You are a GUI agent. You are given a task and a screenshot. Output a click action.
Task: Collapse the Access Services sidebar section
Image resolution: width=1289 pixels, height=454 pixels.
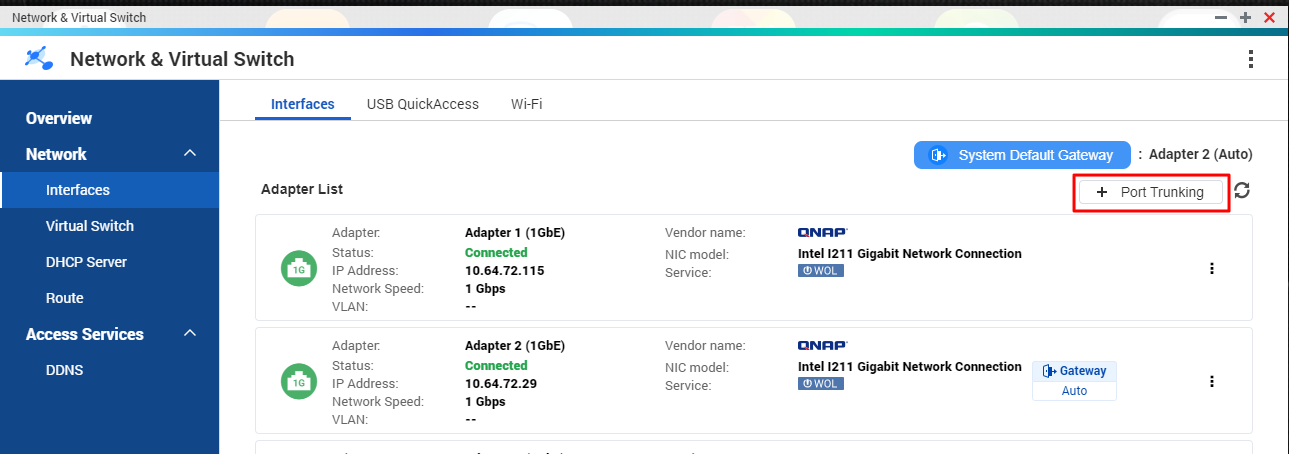click(189, 334)
